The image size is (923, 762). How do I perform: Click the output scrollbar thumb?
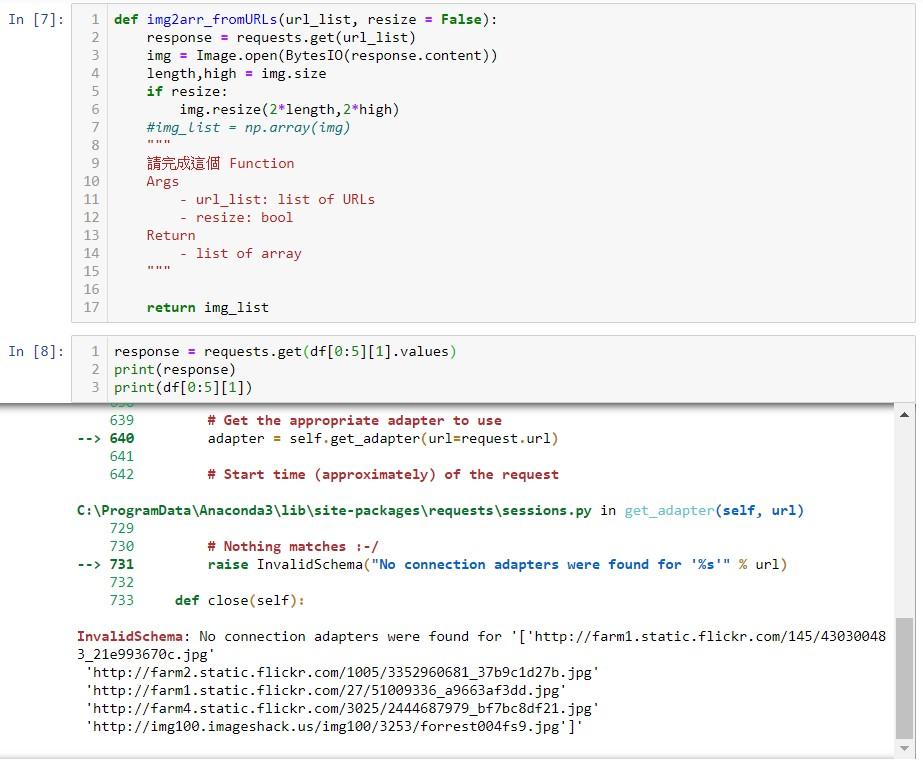point(904,677)
